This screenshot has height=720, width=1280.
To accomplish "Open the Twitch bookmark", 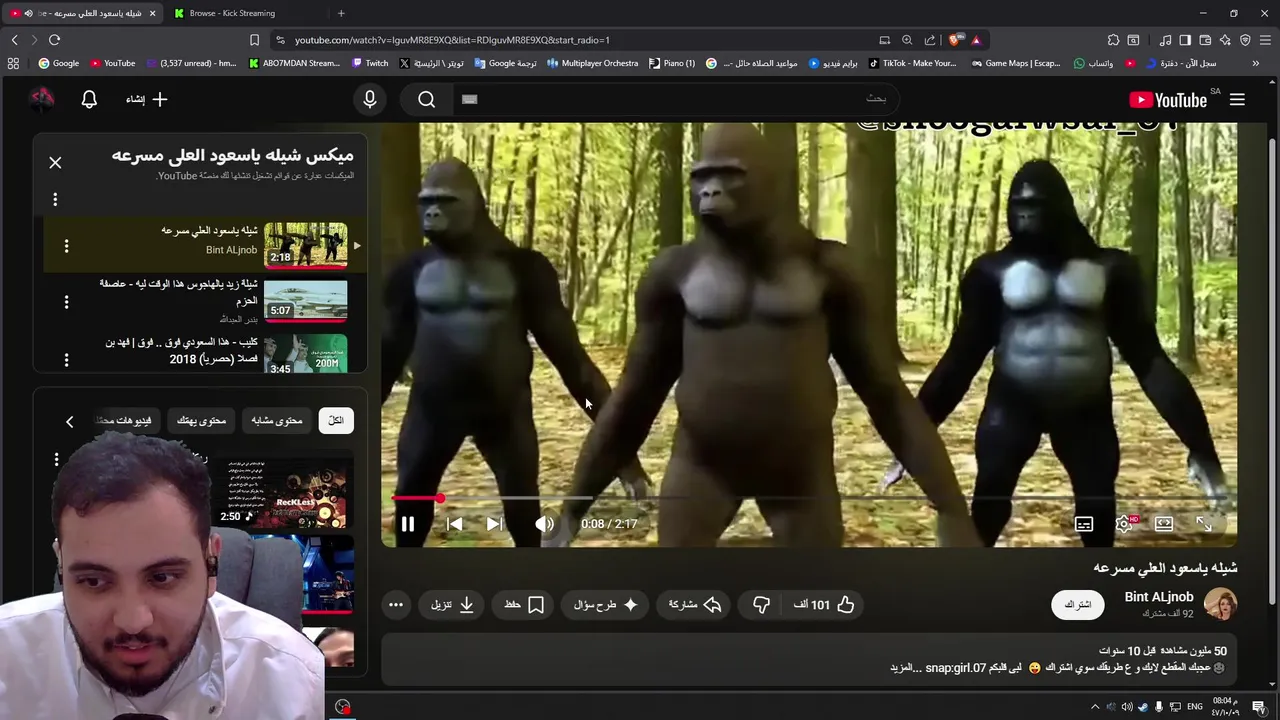I will tap(370, 63).
